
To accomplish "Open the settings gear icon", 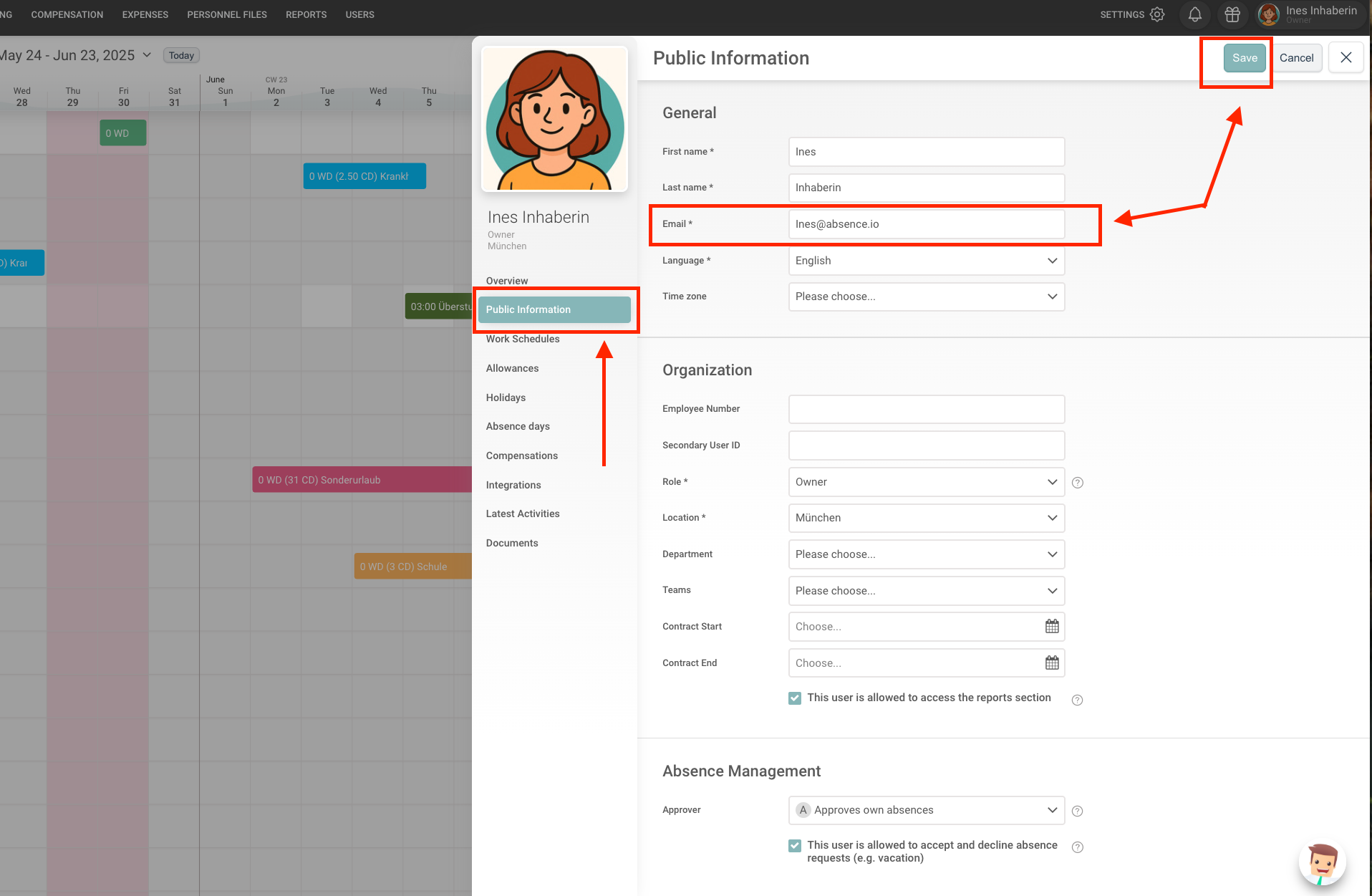I will [1157, 14].
